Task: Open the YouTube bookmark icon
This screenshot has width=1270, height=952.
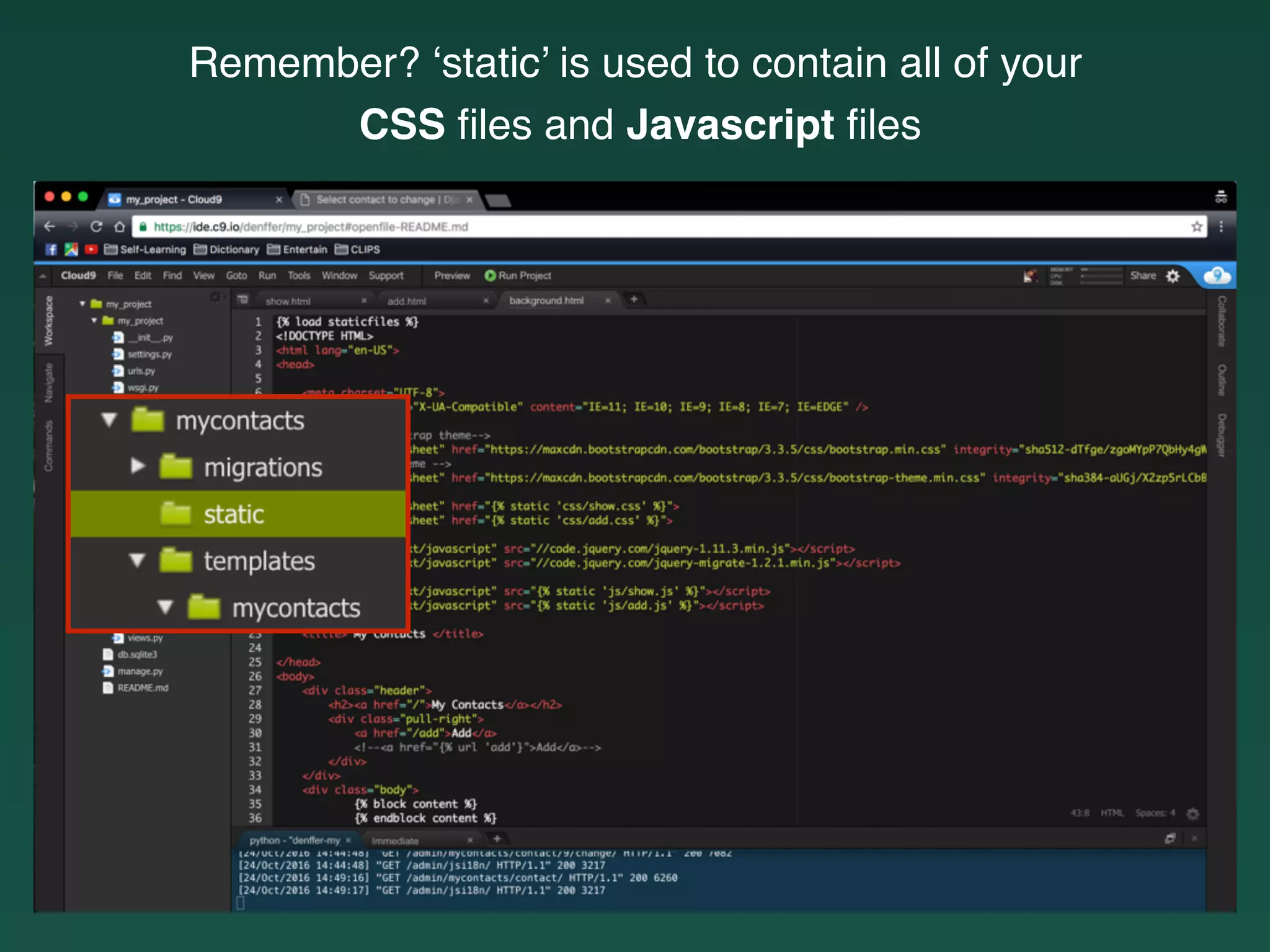Action: click(x=91, y=250)
